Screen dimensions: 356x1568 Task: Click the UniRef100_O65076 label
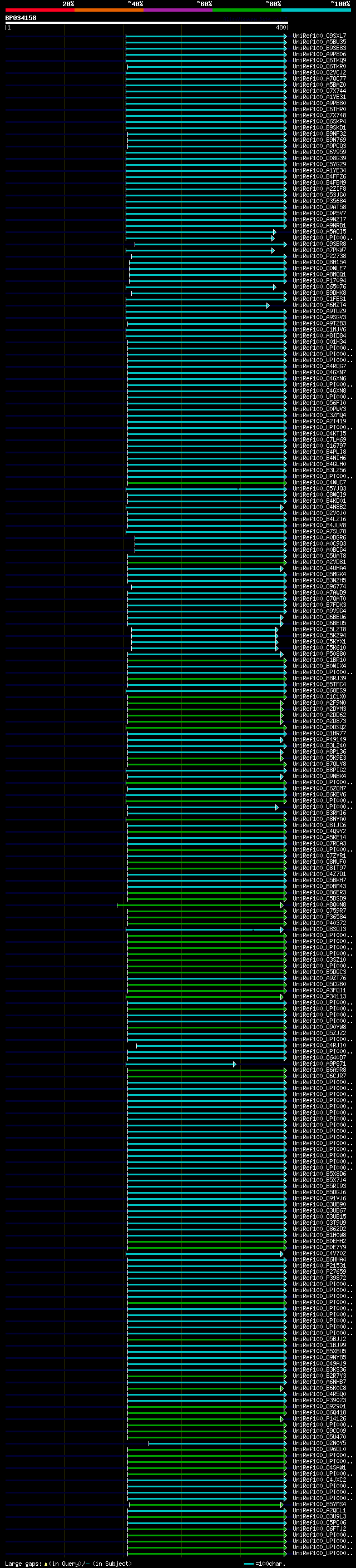click(319, 286)
